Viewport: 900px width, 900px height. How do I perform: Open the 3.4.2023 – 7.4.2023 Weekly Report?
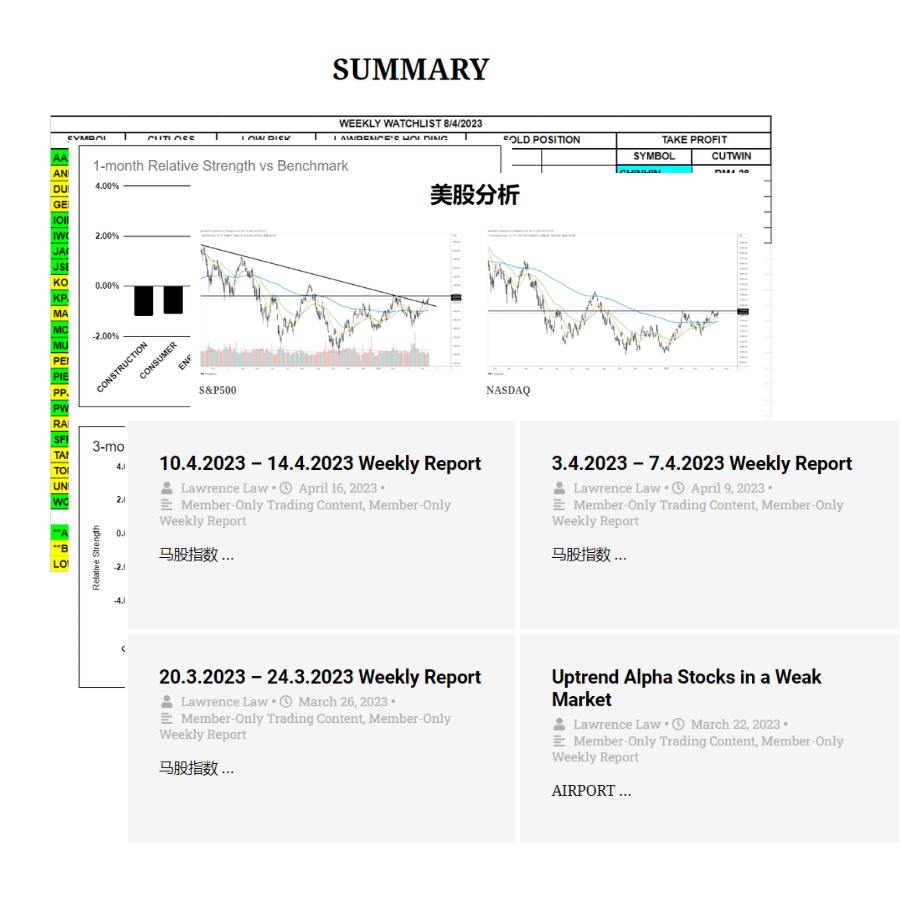click(x=701, y=463)
